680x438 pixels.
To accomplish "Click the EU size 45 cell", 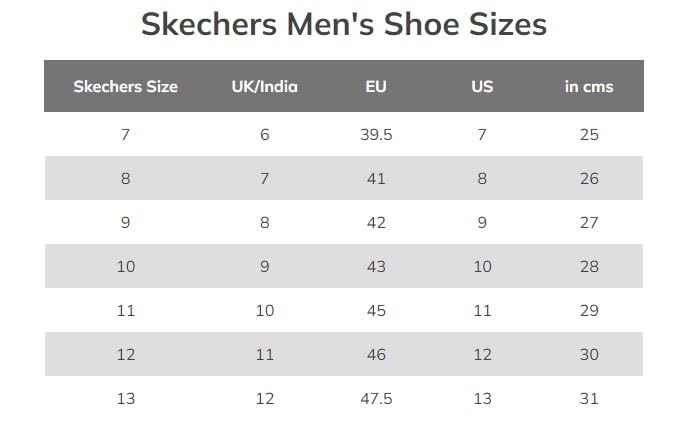I will tap(376, 311).
